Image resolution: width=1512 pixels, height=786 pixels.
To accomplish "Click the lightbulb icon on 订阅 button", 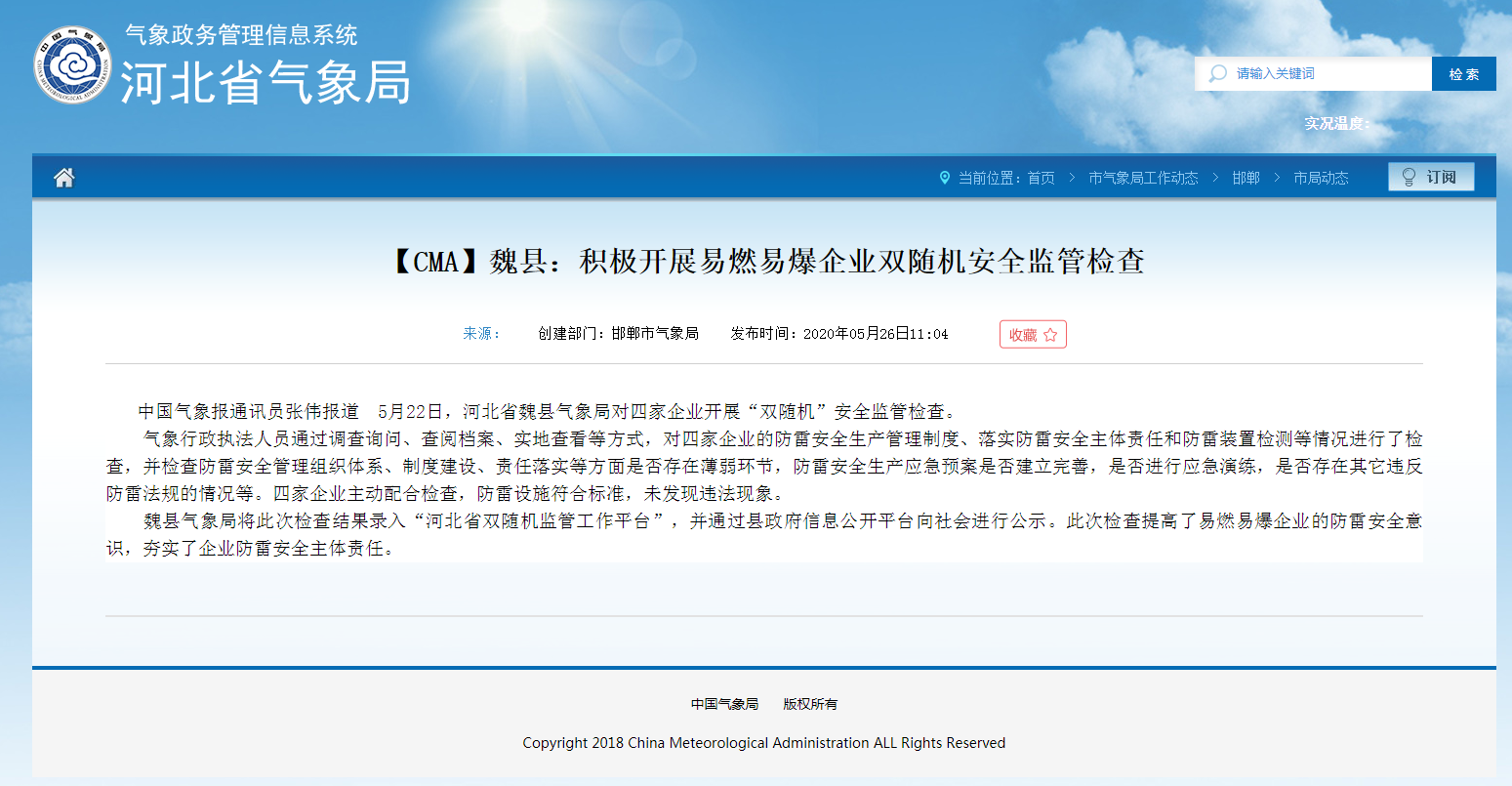I will click(1409, 177).
